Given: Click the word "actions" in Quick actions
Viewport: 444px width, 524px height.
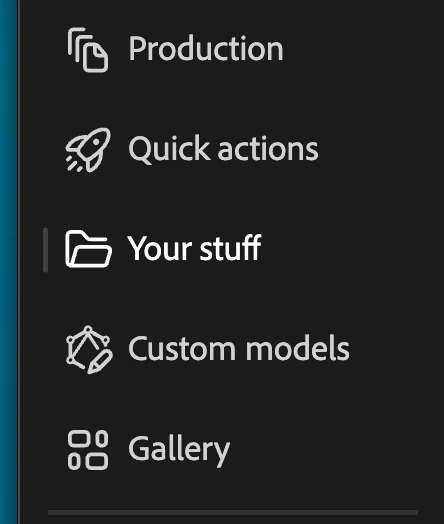Looking at the screenshot, I should point(268,149).
